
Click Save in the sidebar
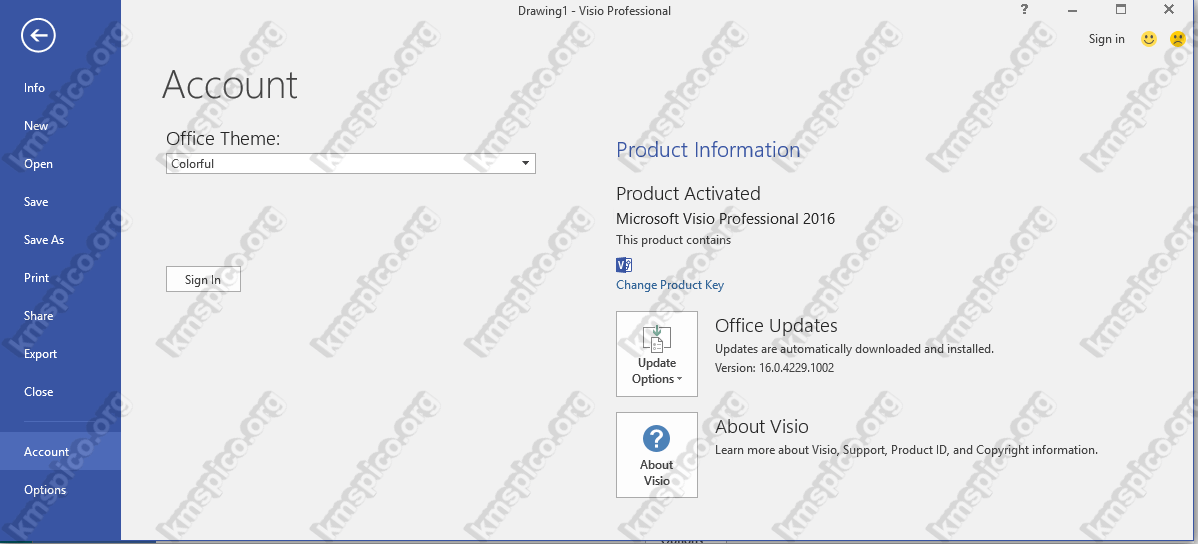60,202
